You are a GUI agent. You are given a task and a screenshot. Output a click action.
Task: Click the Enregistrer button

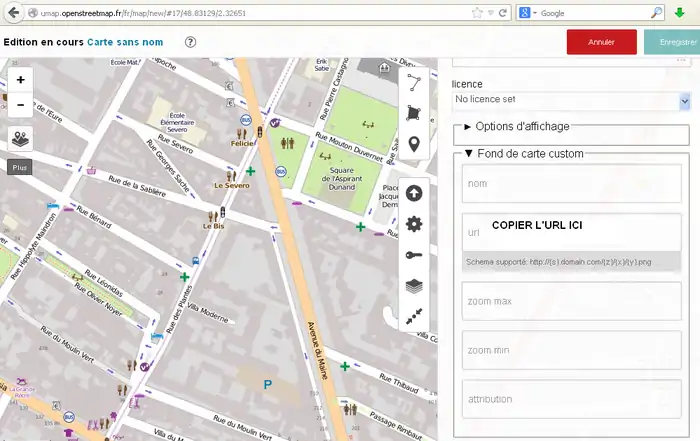(x=675, y=43)
